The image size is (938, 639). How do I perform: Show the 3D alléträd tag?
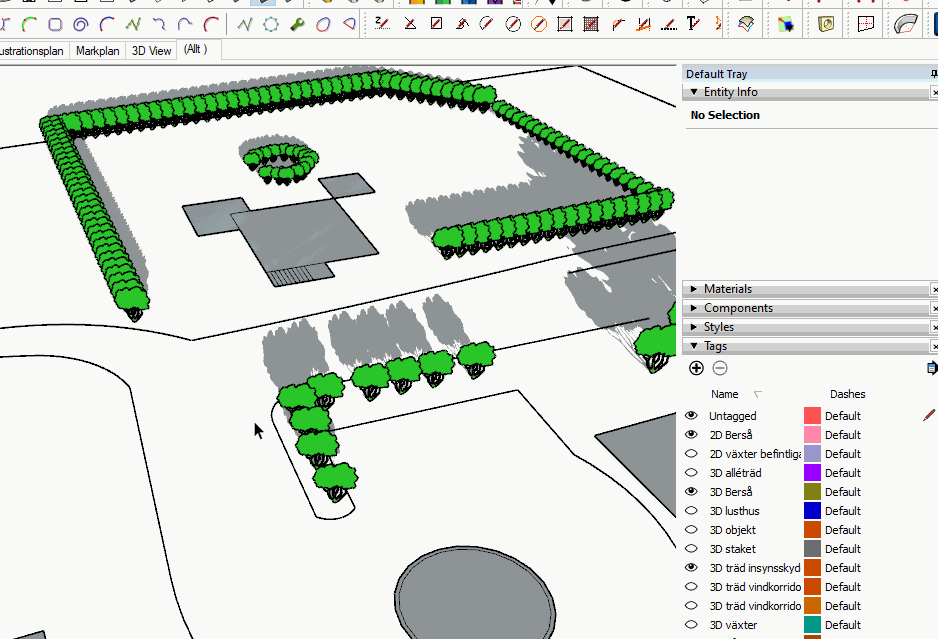pos(691,473)
